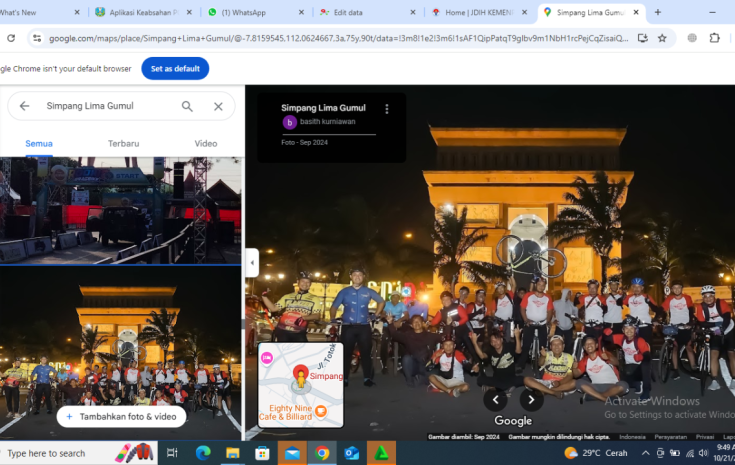The image size is (735, 465).
Task: Click the pink hotel marker on mini map
Action: coord(267,359)
